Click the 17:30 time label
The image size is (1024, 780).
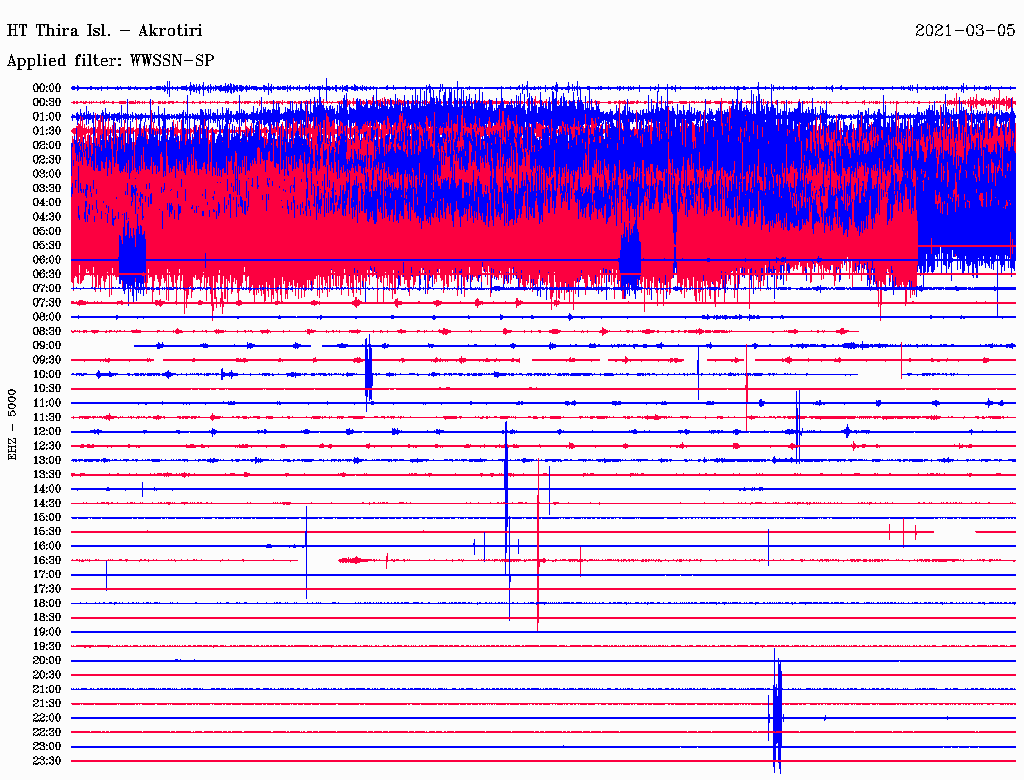tap(47, 589)
